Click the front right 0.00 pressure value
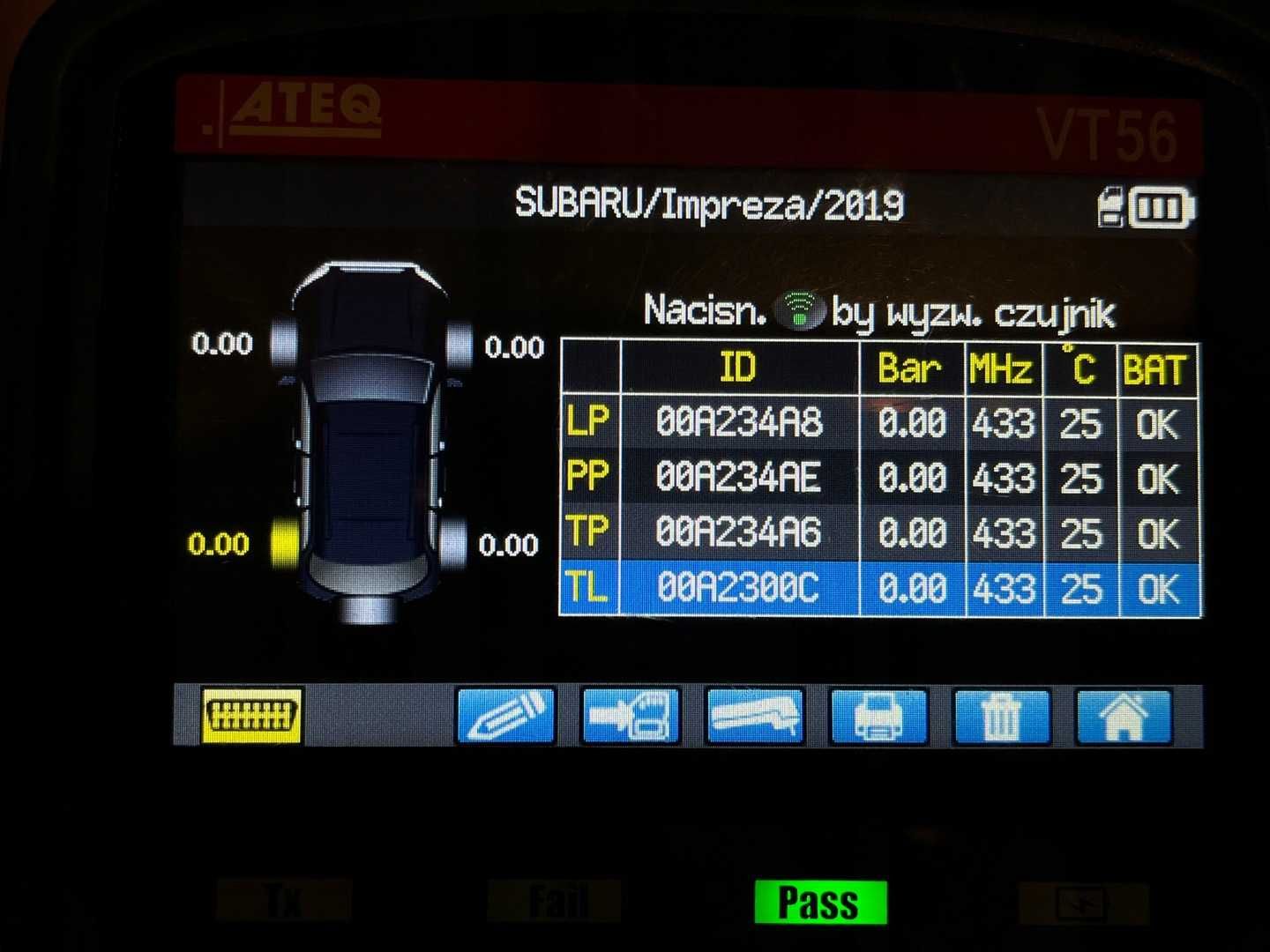Image resolution: width=1270 pixels, height=952 pixels. [514, 346]
